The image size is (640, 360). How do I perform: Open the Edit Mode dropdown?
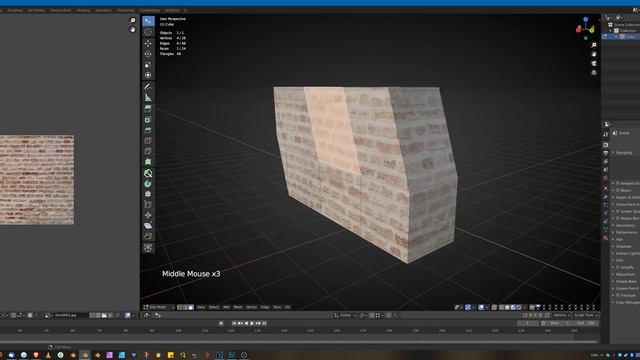[x=159, y=307]
